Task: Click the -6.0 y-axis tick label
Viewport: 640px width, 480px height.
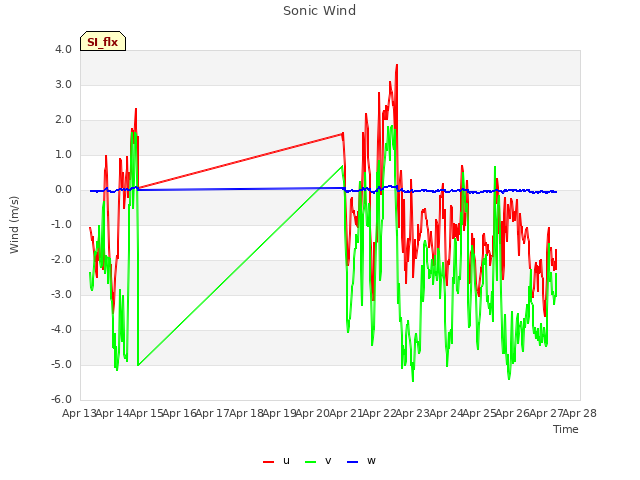Action: [61, 400]
